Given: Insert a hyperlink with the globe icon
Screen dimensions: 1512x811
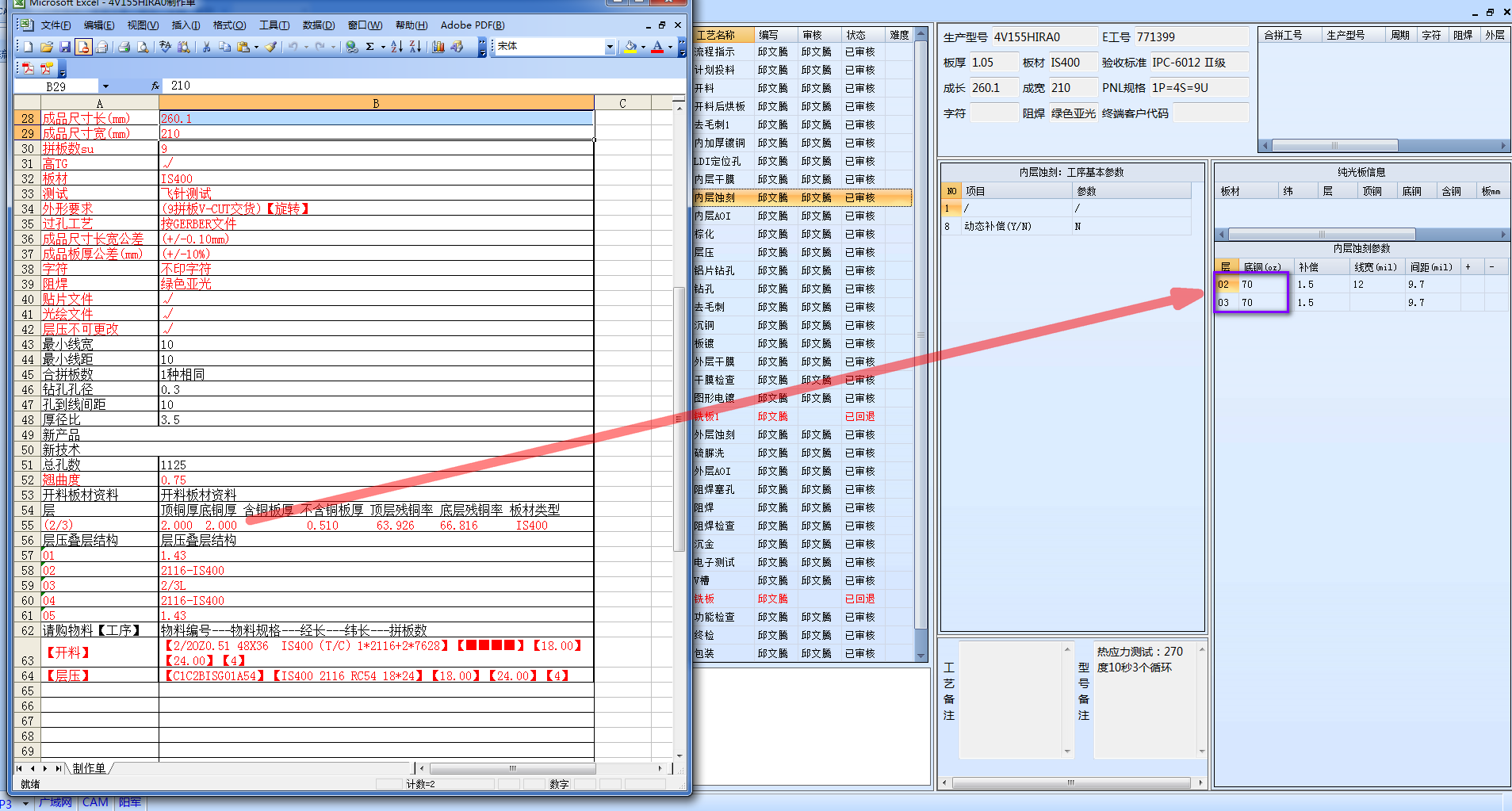Looking at the screenshot, I should tap(351, 47).
